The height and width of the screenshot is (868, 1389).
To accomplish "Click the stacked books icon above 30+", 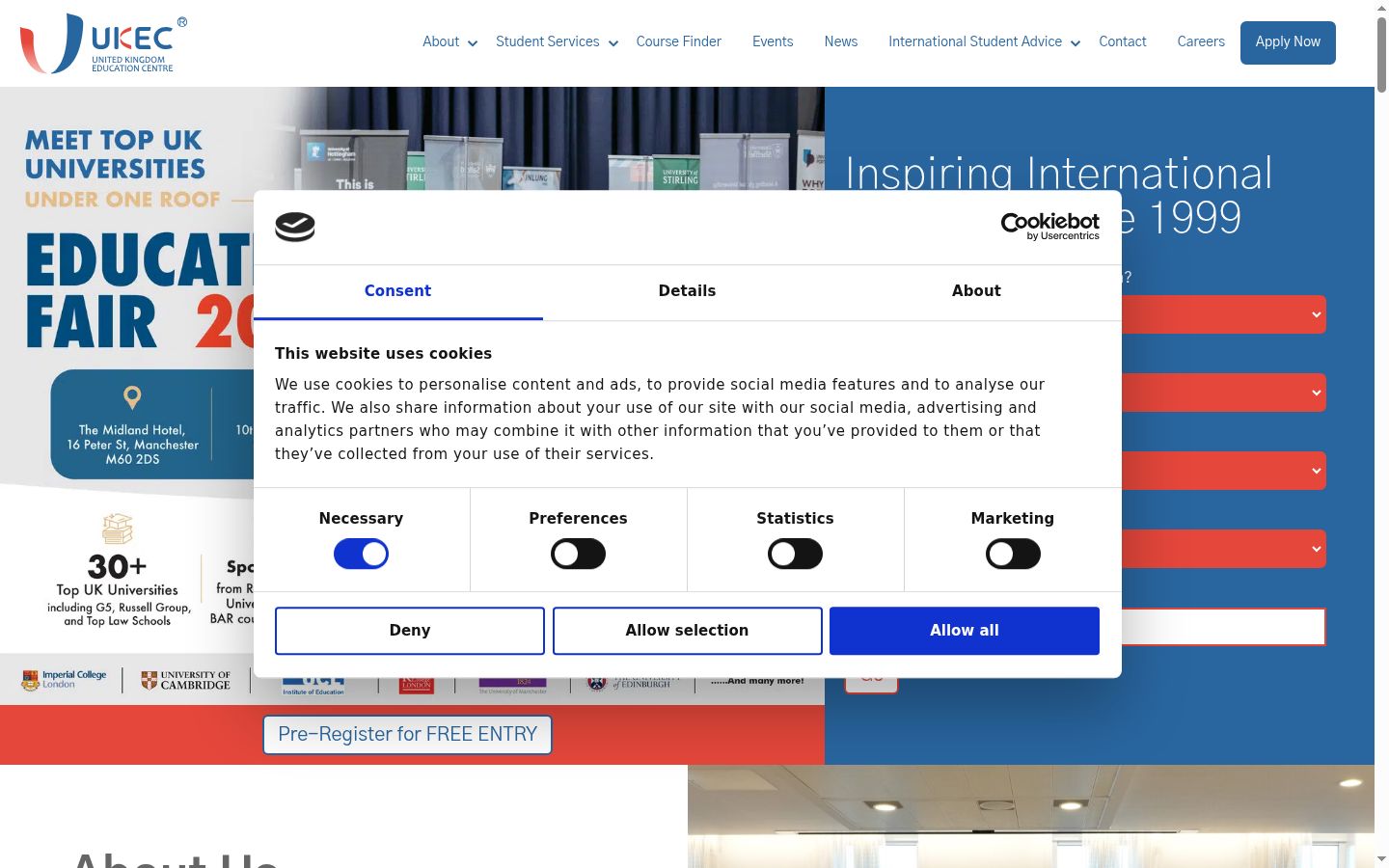I will [118, 529].
